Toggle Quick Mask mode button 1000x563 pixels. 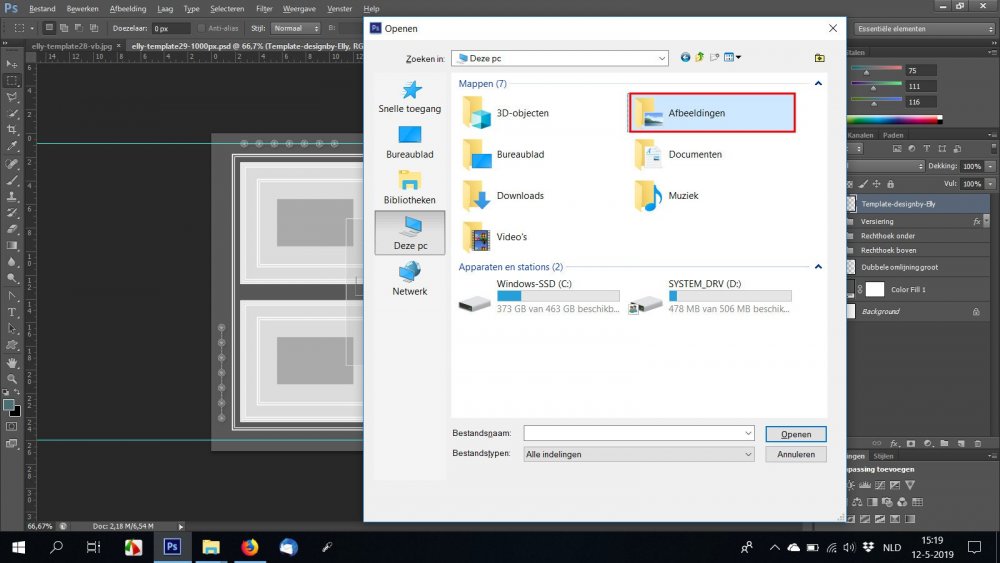[x=12, y=427]
